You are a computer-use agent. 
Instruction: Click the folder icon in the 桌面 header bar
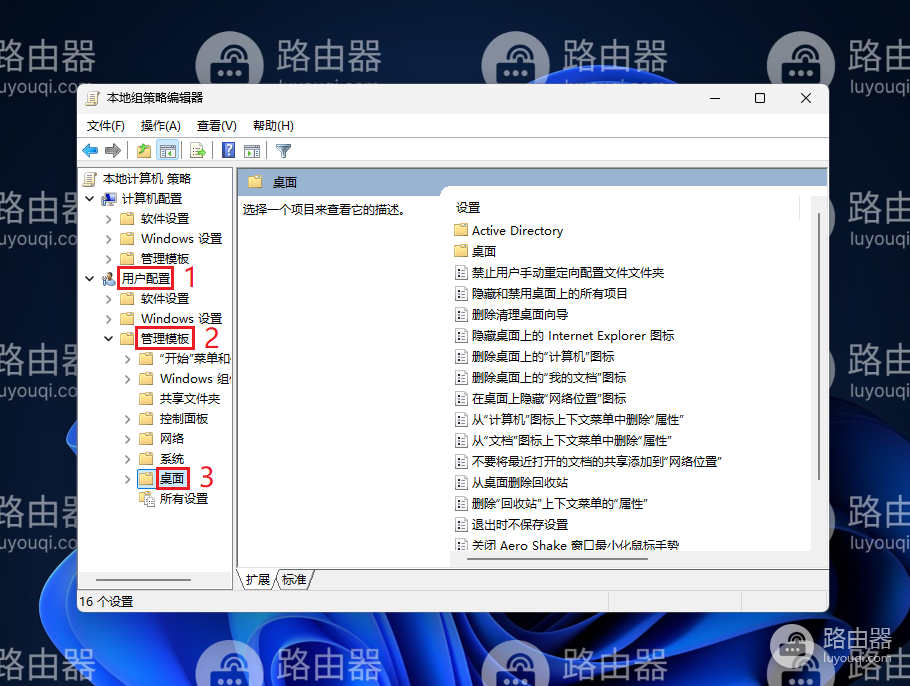[x=255, y=182]
